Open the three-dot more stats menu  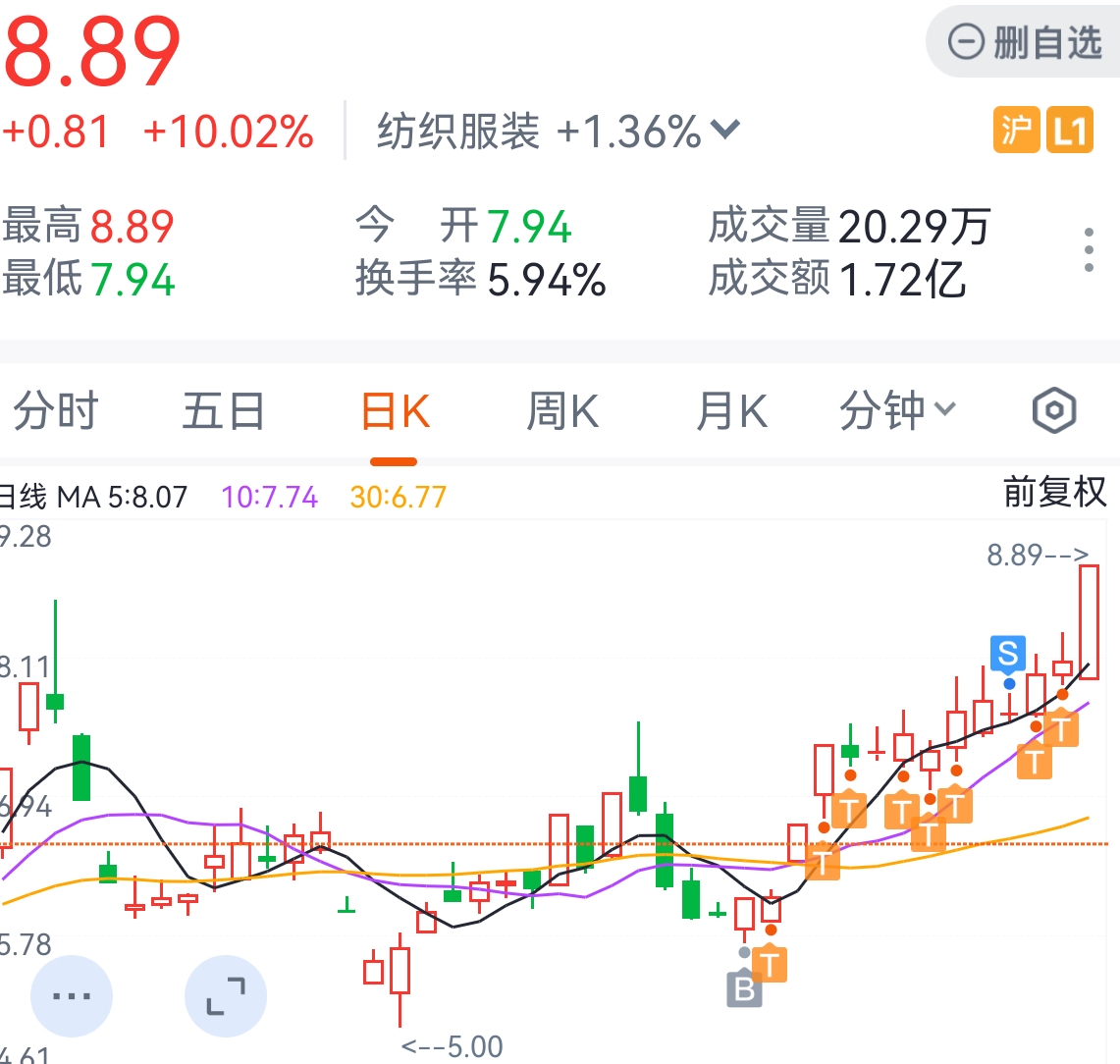[x=1088, y=250]
